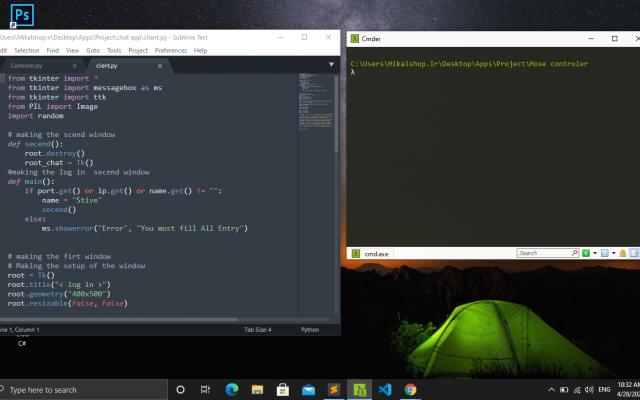The image size is (640, 400).
Task: Open the Find menu in Sublime Text
Action: (x=53, y=51)
